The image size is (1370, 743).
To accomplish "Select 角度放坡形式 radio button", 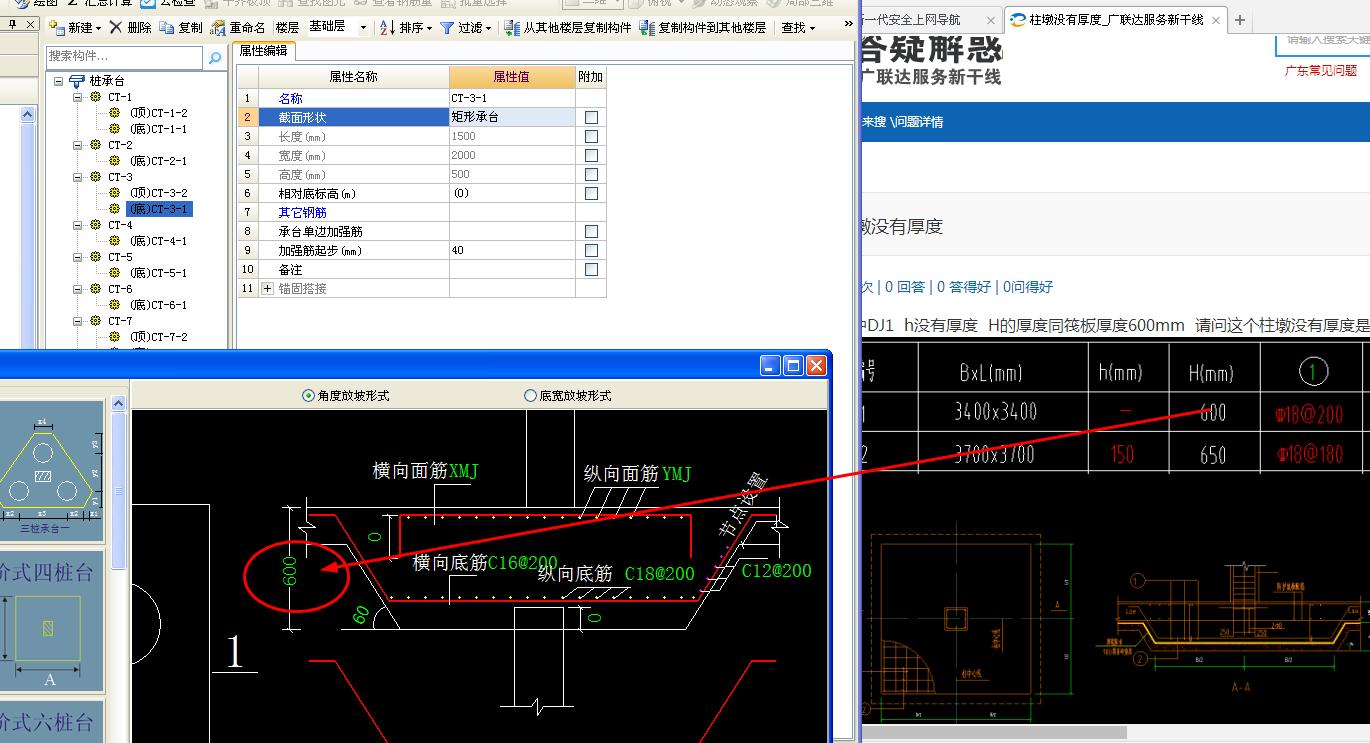I will point(308,396).
